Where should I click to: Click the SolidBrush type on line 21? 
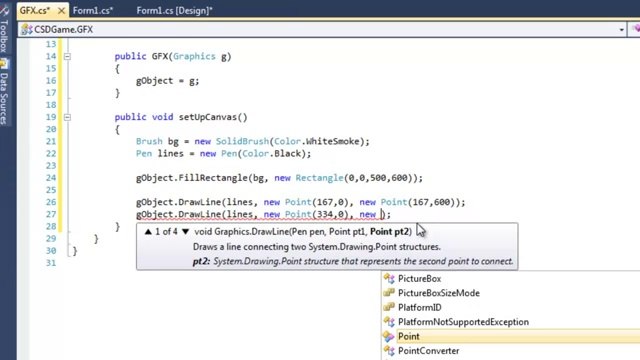coord(242,142)
